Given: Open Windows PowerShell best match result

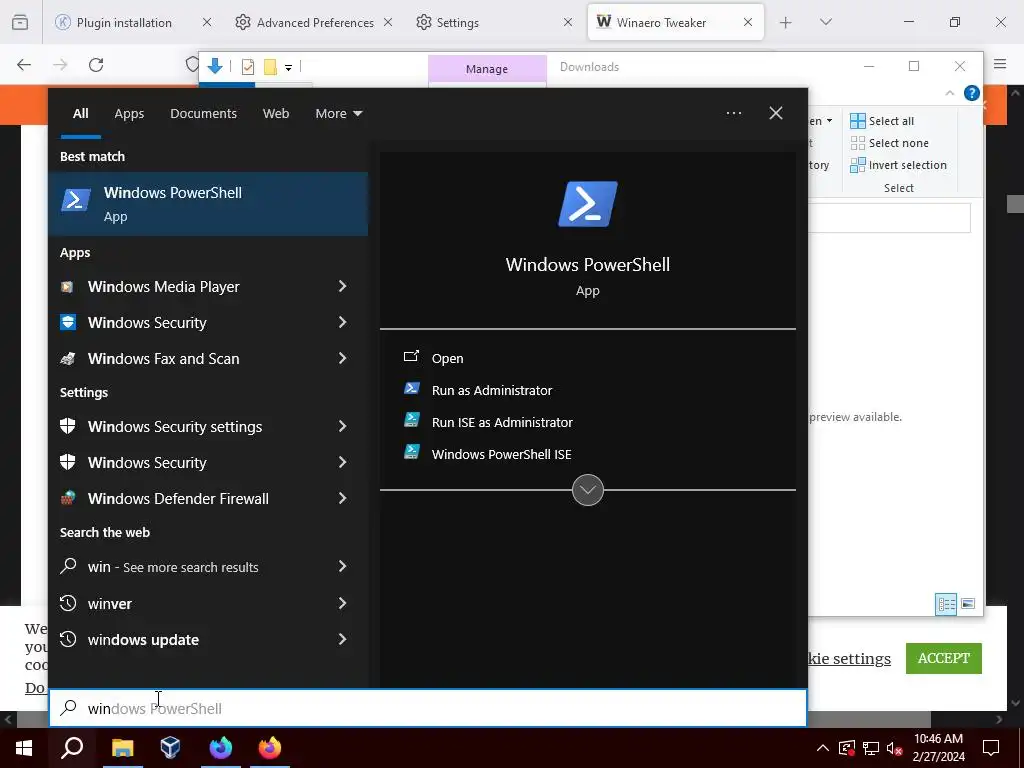Looking at the screenshot, I should coord(208,204).
